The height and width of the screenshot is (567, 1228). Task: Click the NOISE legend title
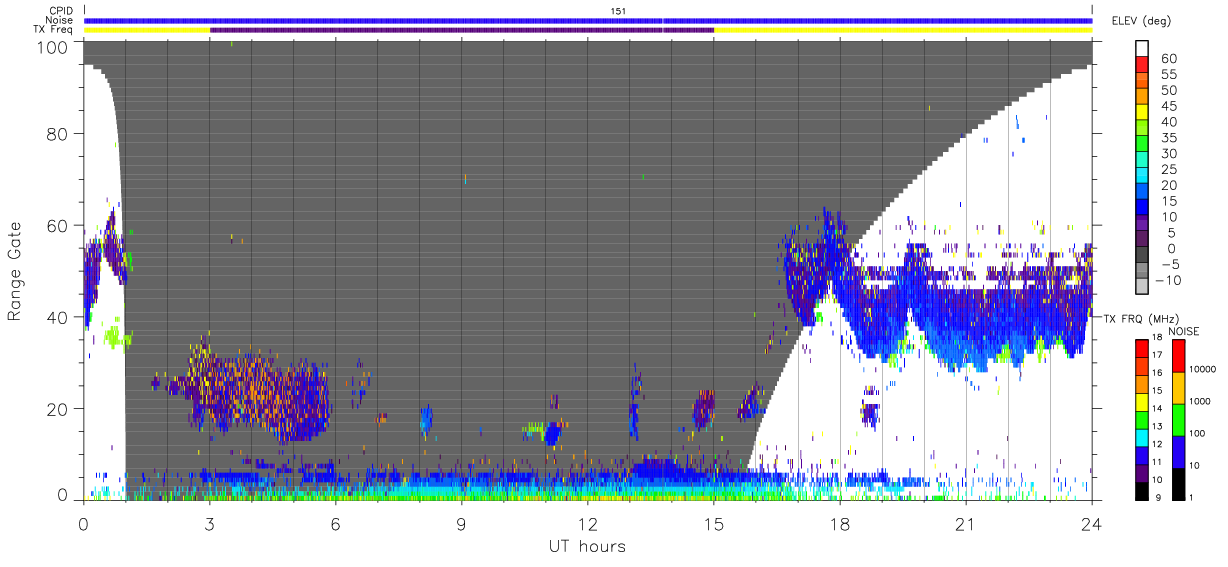[1183, 331]
